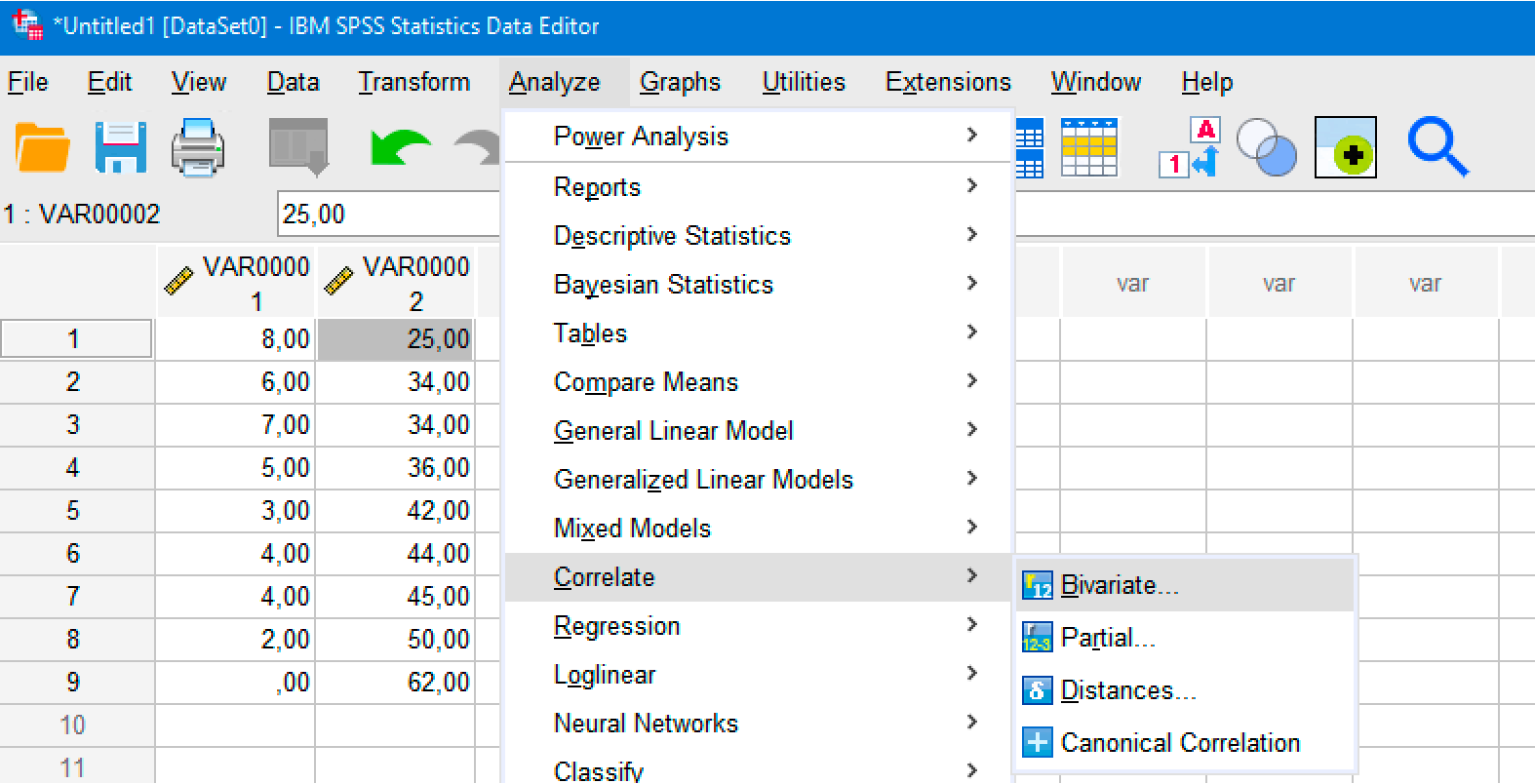Screen dimensions: 1535x784
Task: Open data document folder icon
Action: [x=42, y=148]
